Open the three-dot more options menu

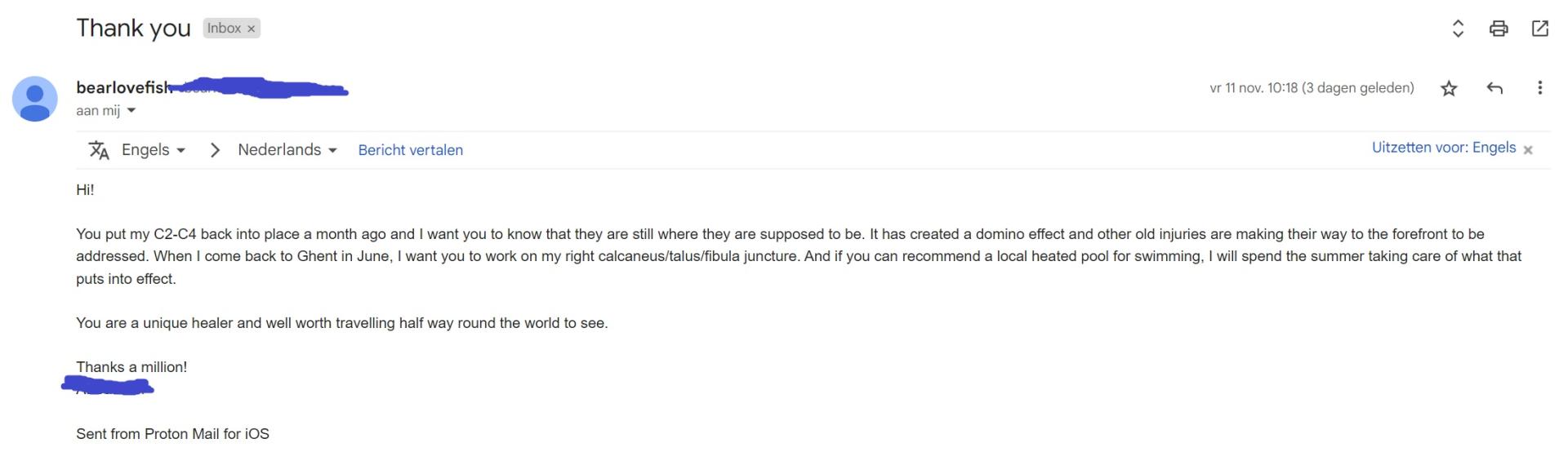[x=1539, y=88]
